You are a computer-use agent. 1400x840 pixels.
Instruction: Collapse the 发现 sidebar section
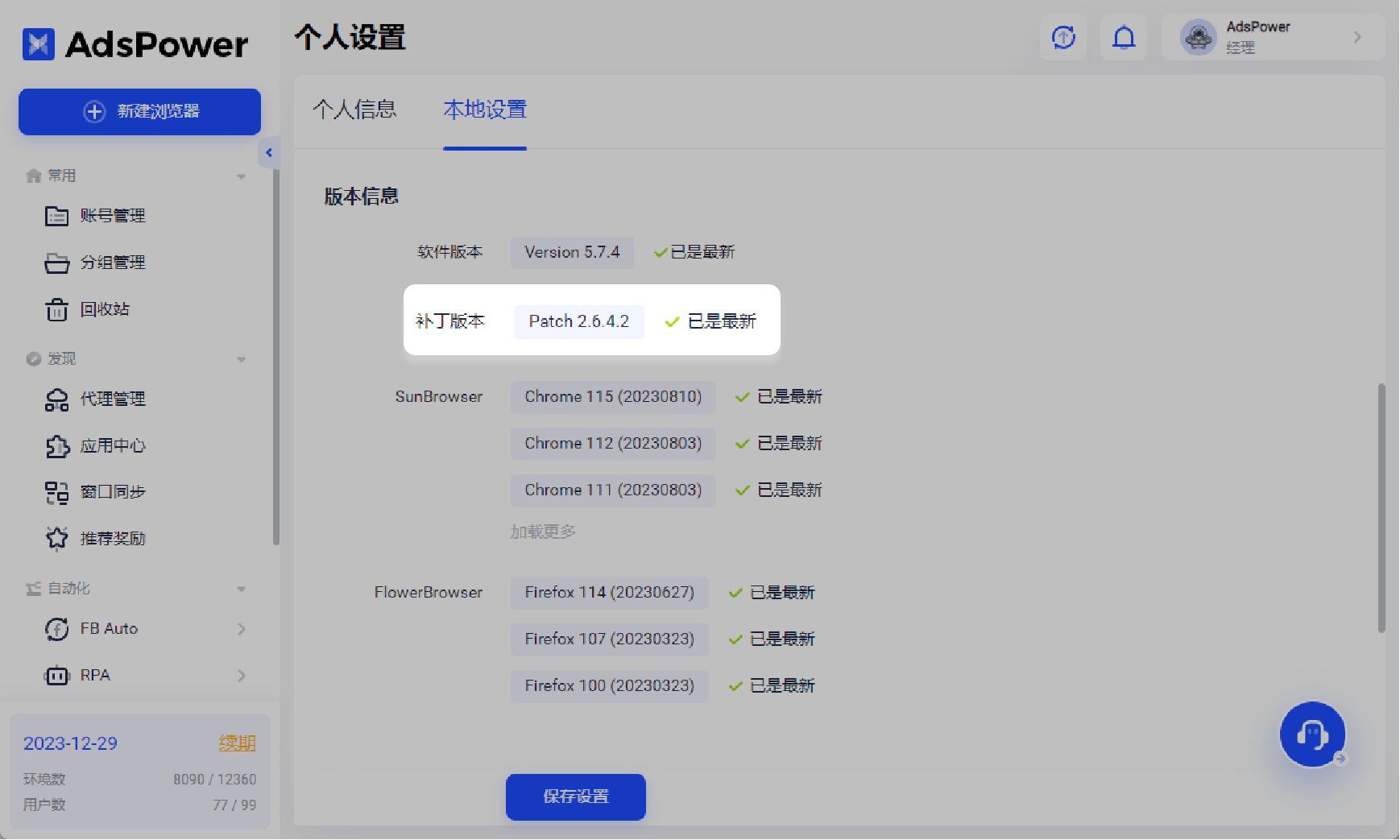[x=241, y=359]
